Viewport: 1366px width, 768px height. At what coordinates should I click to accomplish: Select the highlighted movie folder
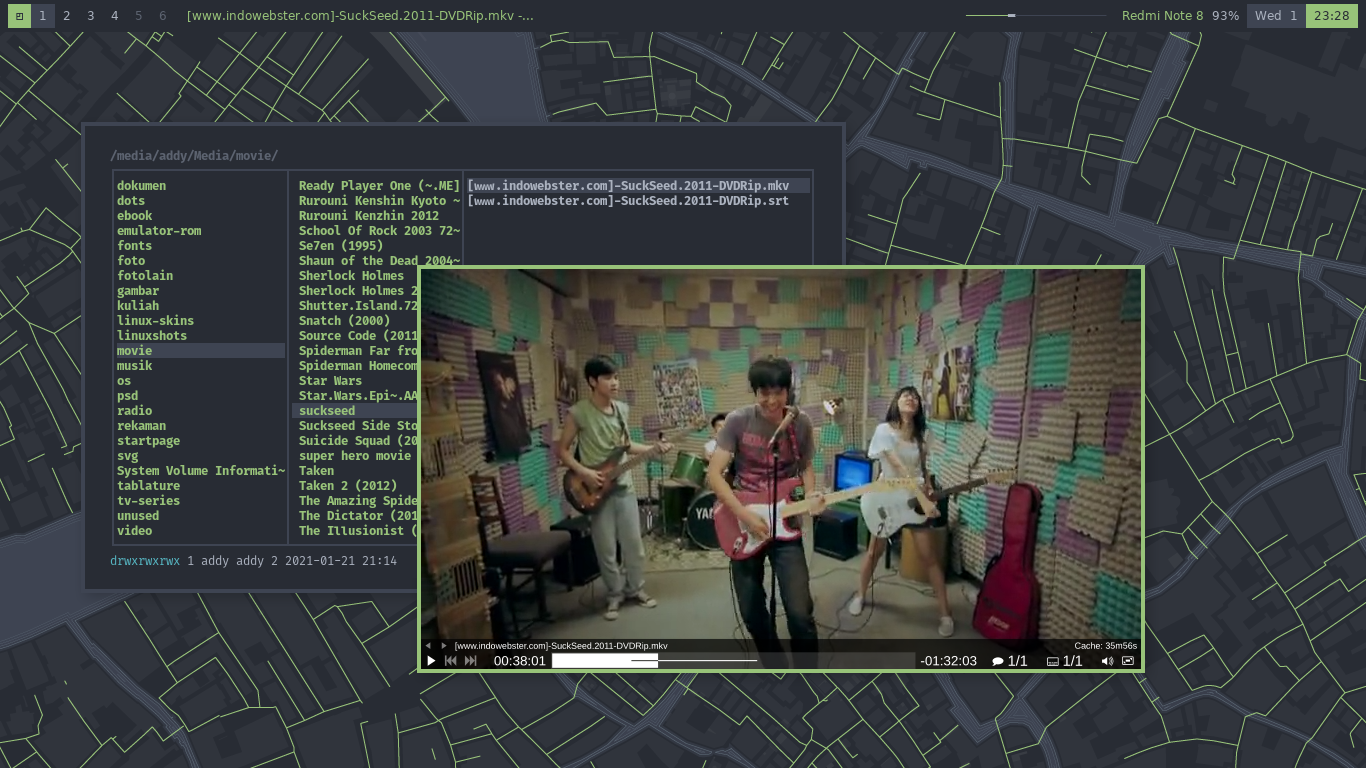coord(200,351)
